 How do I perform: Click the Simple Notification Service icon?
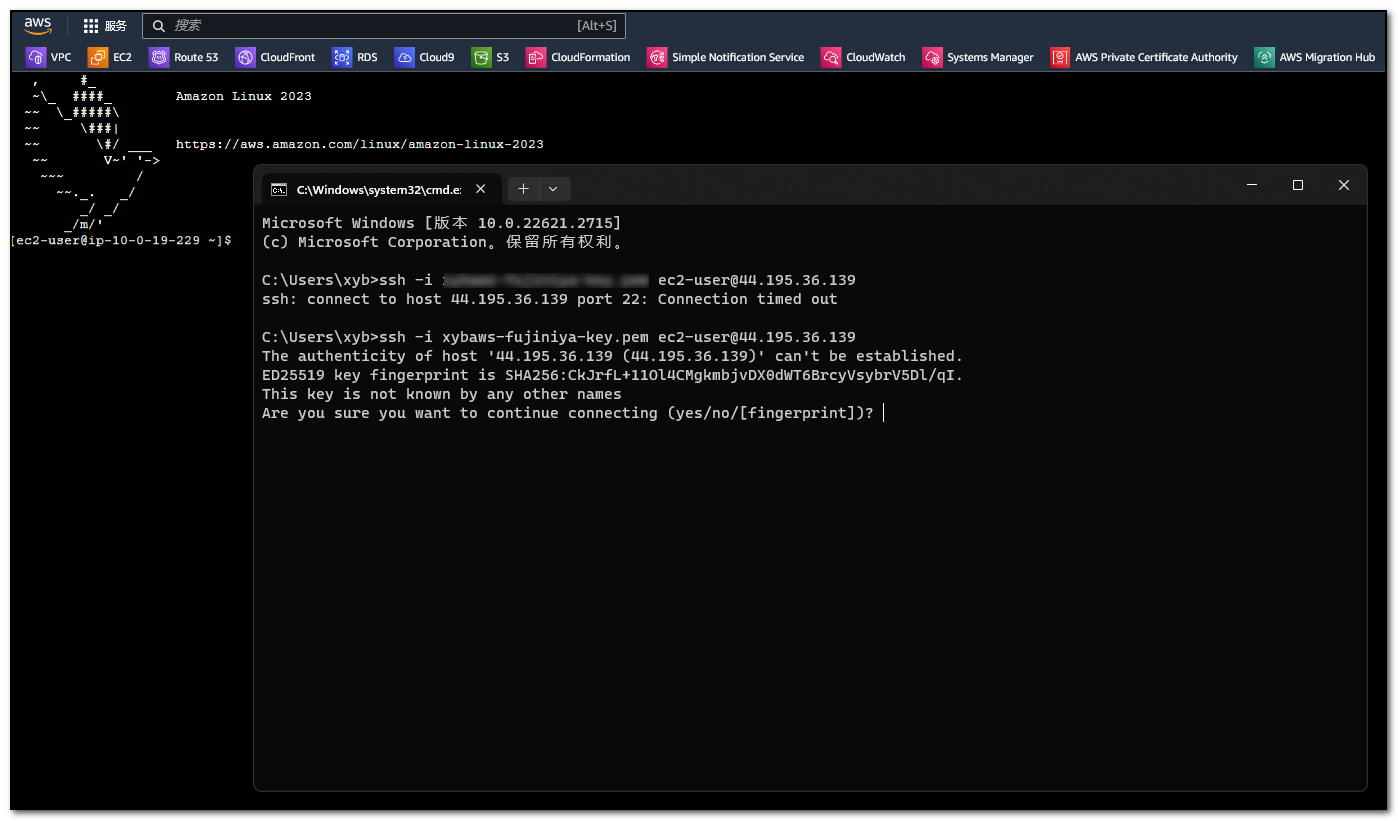657,58
